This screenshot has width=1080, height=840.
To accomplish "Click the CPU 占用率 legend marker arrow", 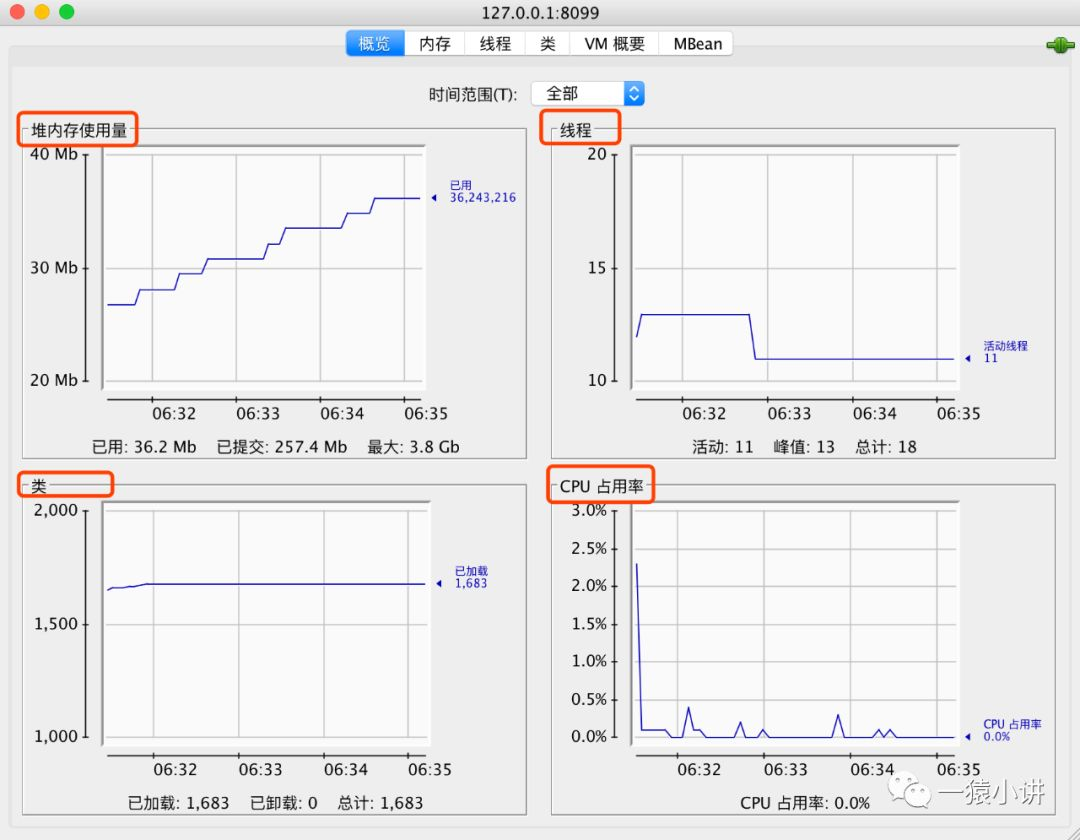I will [x=968, y=737].
